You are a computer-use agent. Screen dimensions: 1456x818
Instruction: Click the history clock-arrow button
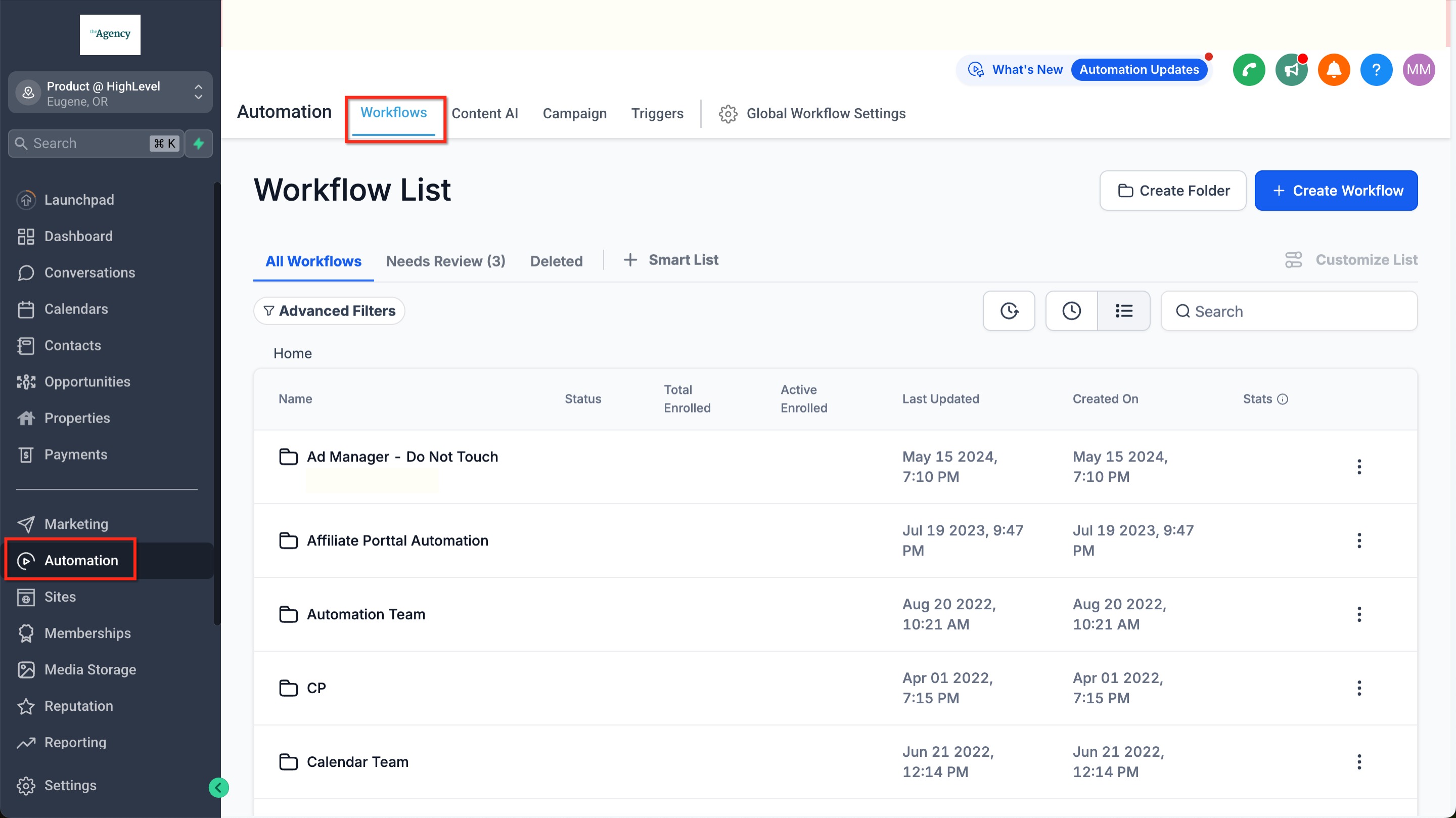pos(1009,311)
